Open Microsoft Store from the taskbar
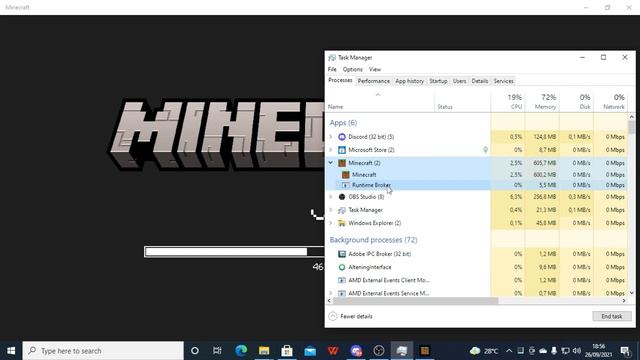Screen dimensions: 640x360 (x=287, y=351)
